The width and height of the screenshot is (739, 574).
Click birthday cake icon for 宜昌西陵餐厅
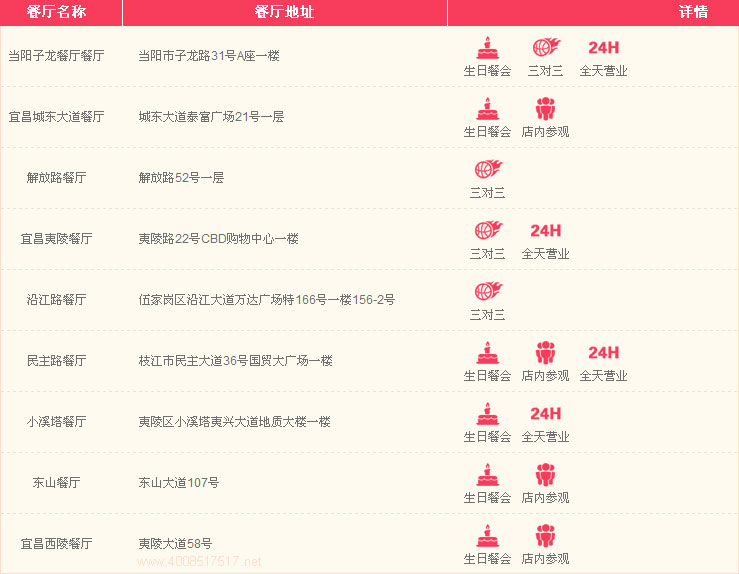(487, 535)
